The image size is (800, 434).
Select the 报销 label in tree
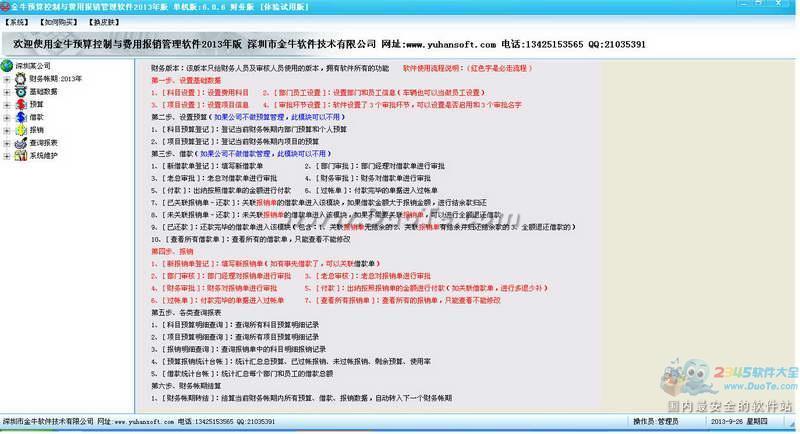click(x=36, y=130)
